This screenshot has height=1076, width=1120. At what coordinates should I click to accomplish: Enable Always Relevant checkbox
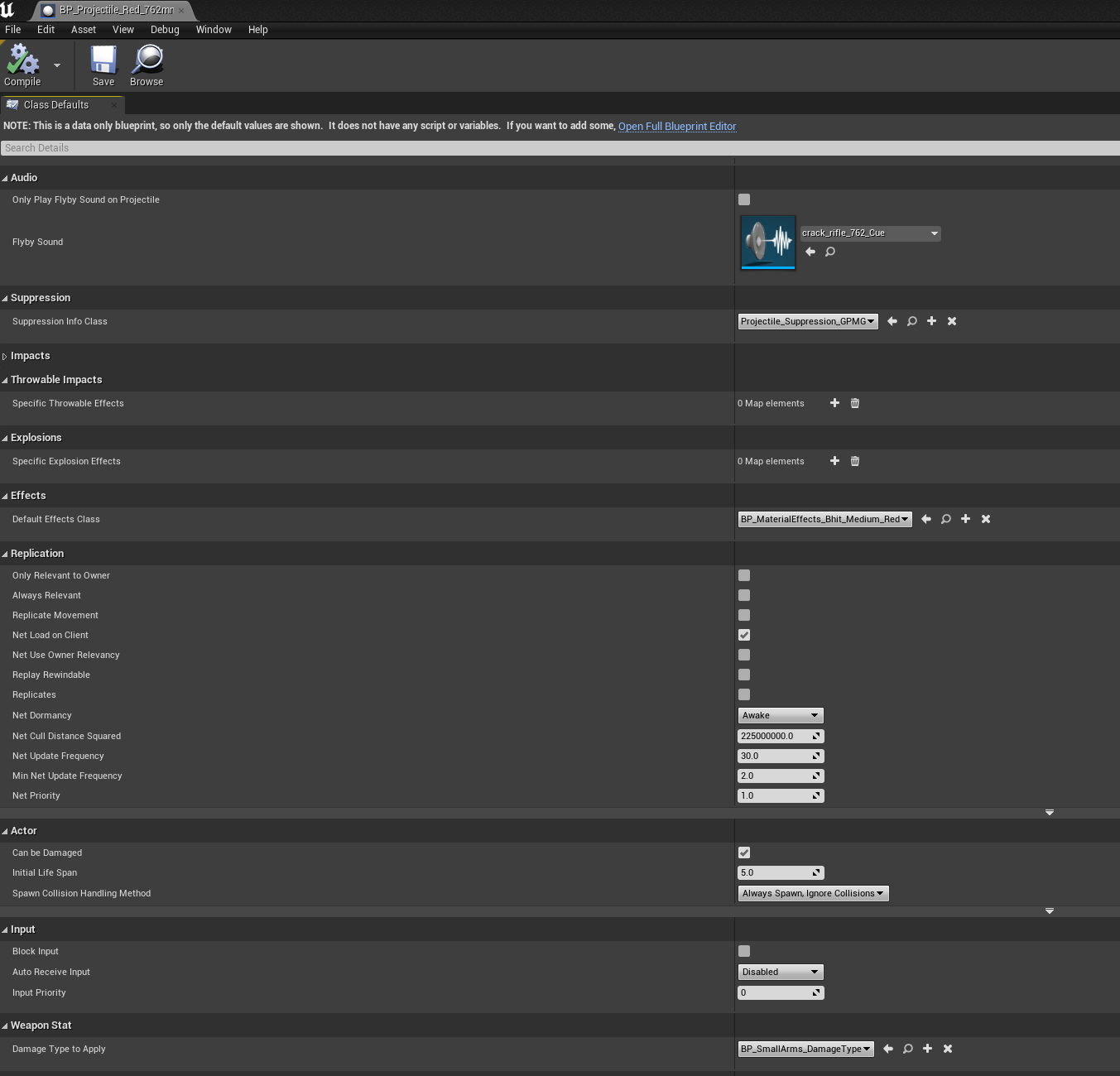click(x=744, y=595)
